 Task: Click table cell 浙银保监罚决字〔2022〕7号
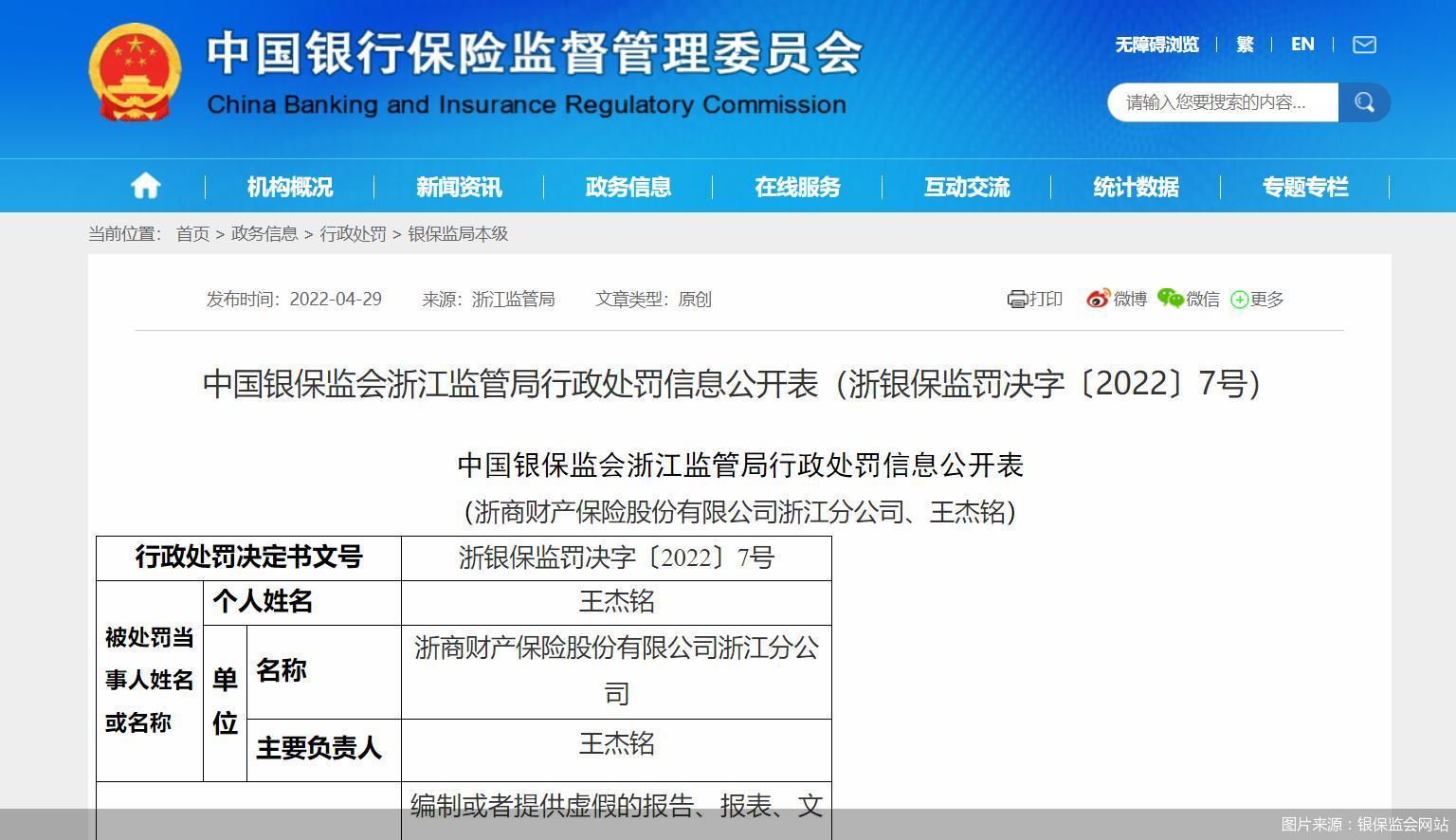click(616, 557)
